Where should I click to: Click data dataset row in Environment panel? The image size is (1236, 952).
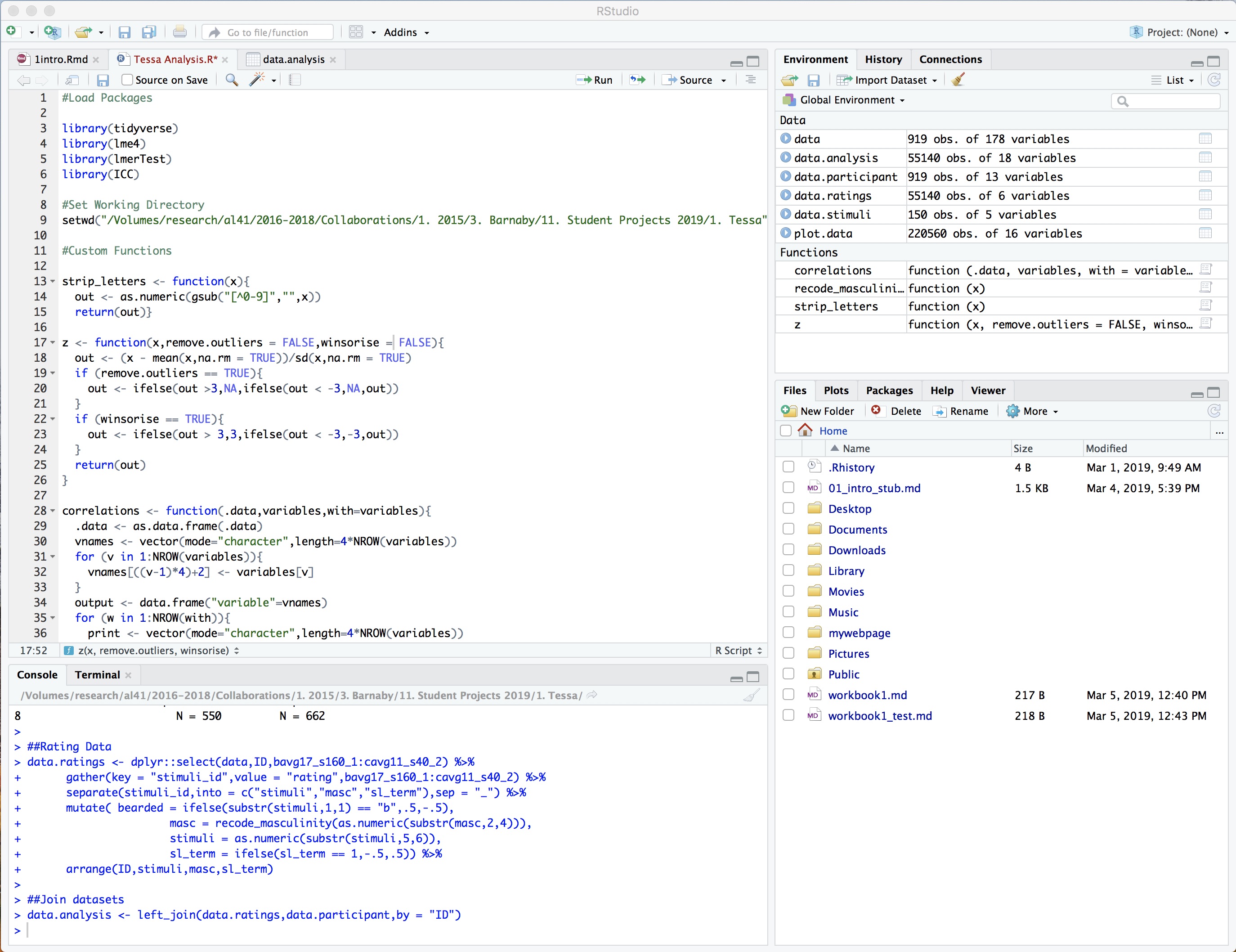tap(999, 138)
